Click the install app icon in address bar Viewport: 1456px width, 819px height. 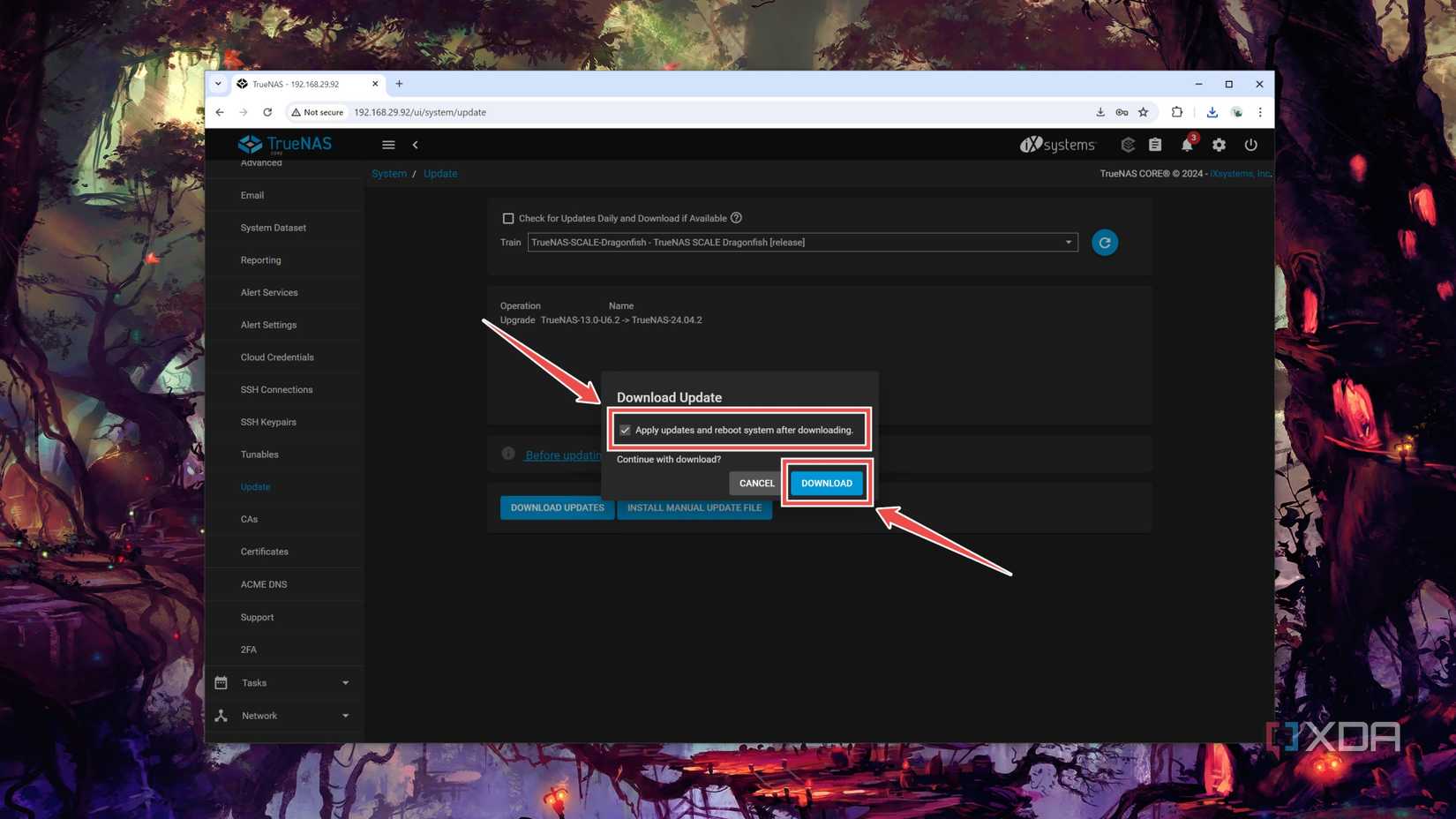(1100, 112)
